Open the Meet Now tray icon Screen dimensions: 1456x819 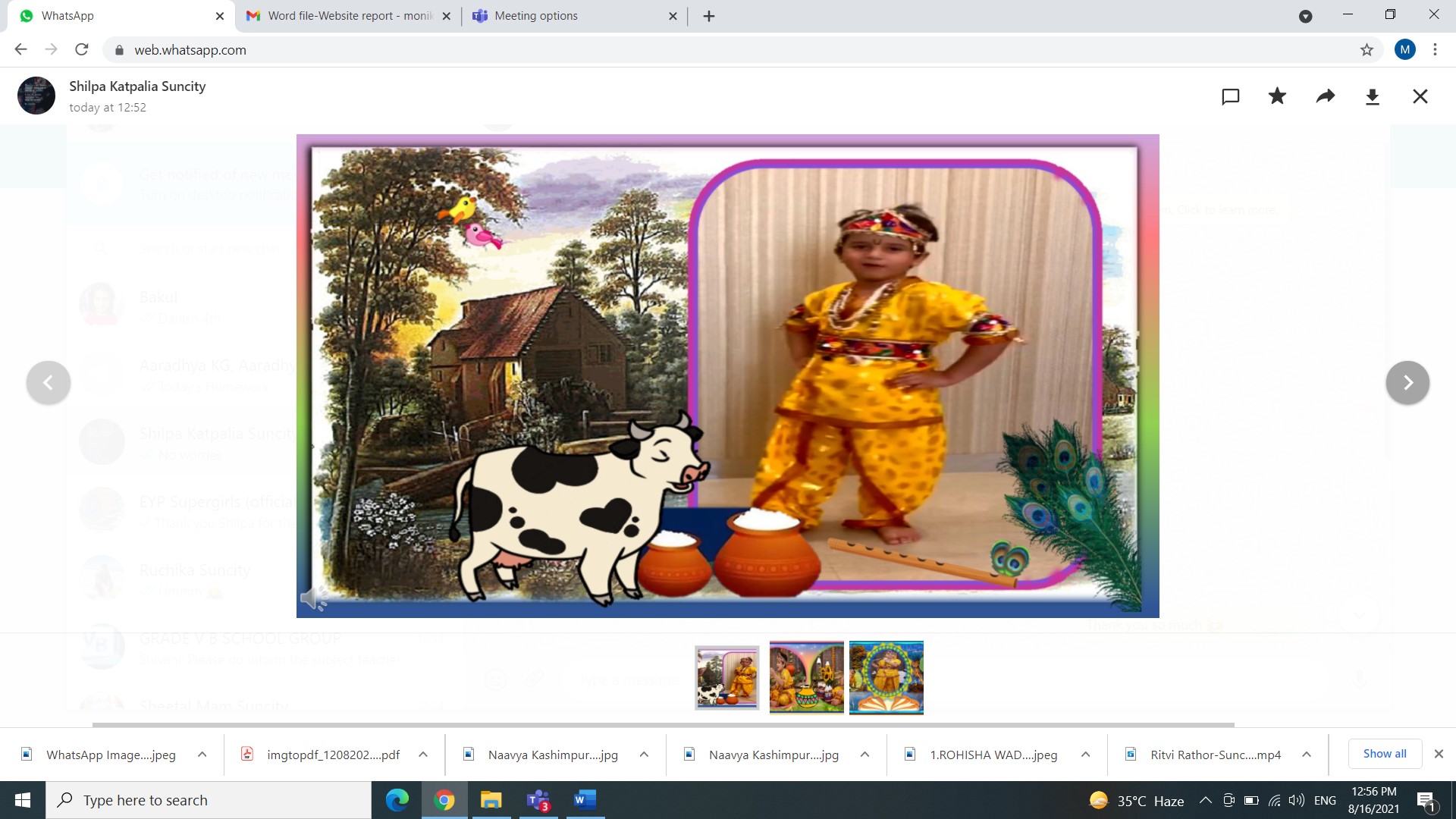click(x=1228, y=800)
